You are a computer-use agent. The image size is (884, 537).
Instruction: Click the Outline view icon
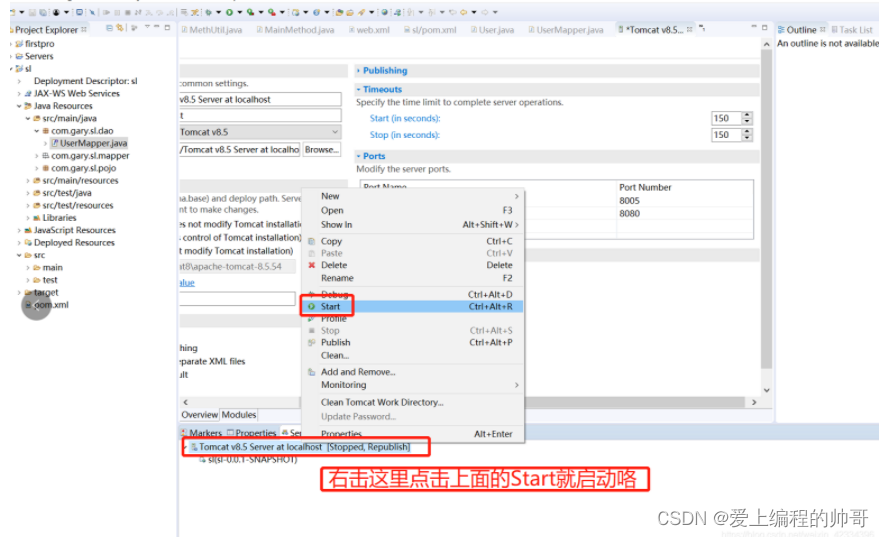pyautogui.click(x=781, y=29)
